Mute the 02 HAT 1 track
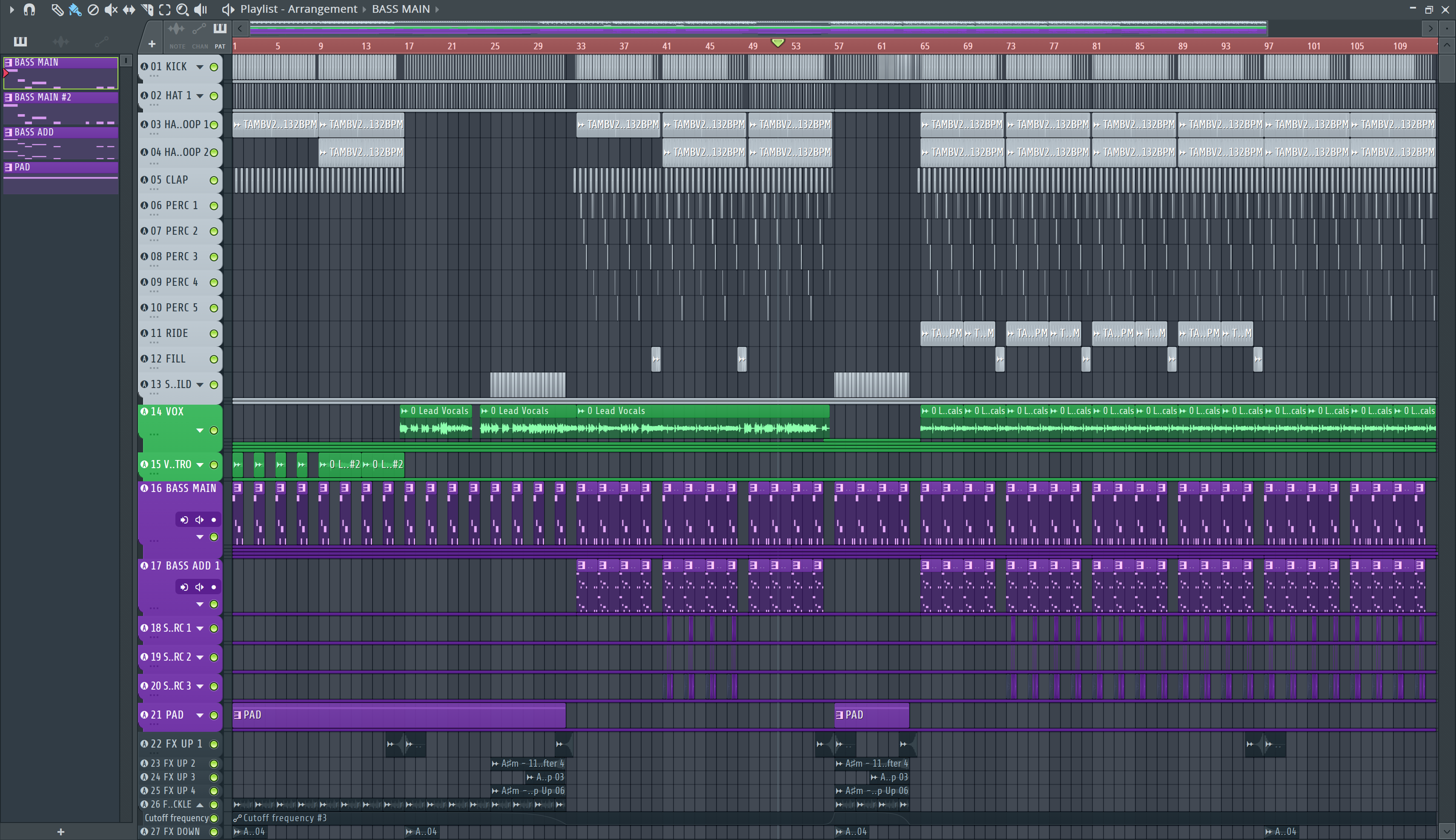 click(214, 96)
